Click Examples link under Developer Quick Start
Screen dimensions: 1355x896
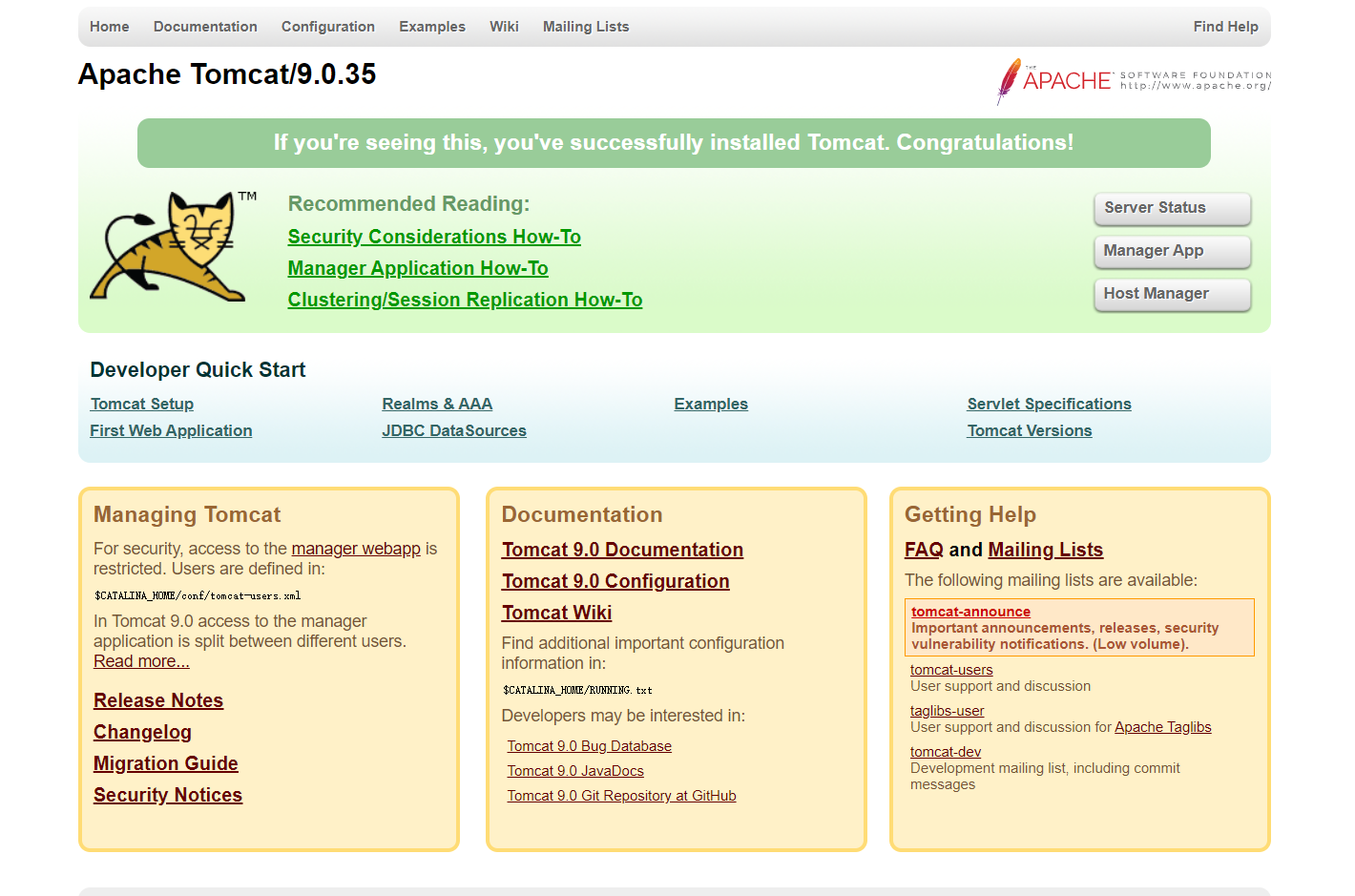[711, 404]
